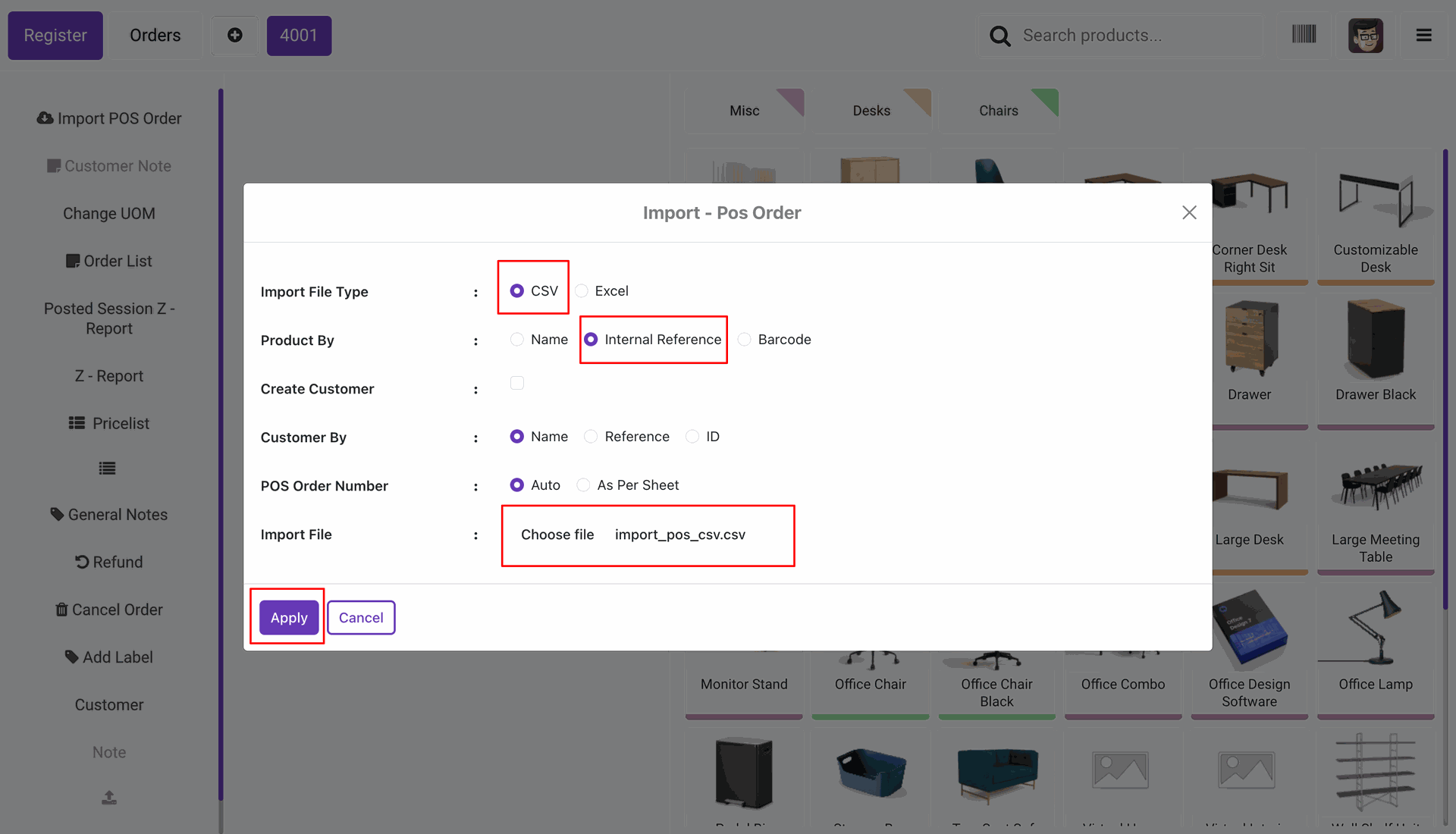This screenshot has height=834, width=1456.
Task: Select Customer By Name radio
Action: coord(517,437)
